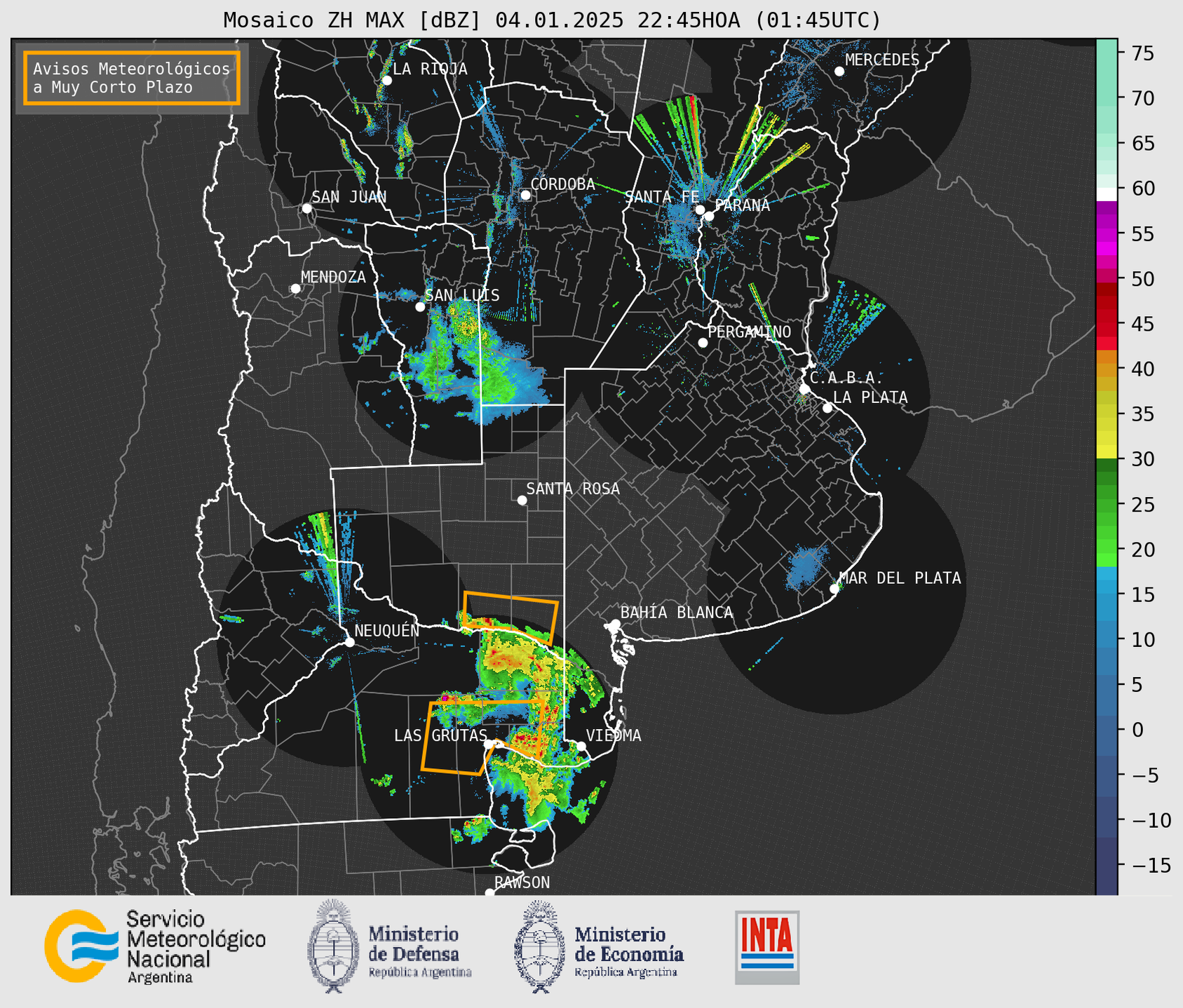Select the Santa Fe city marker
The height and width of the screenshot is (1008, 1183).
coord(700,210)
